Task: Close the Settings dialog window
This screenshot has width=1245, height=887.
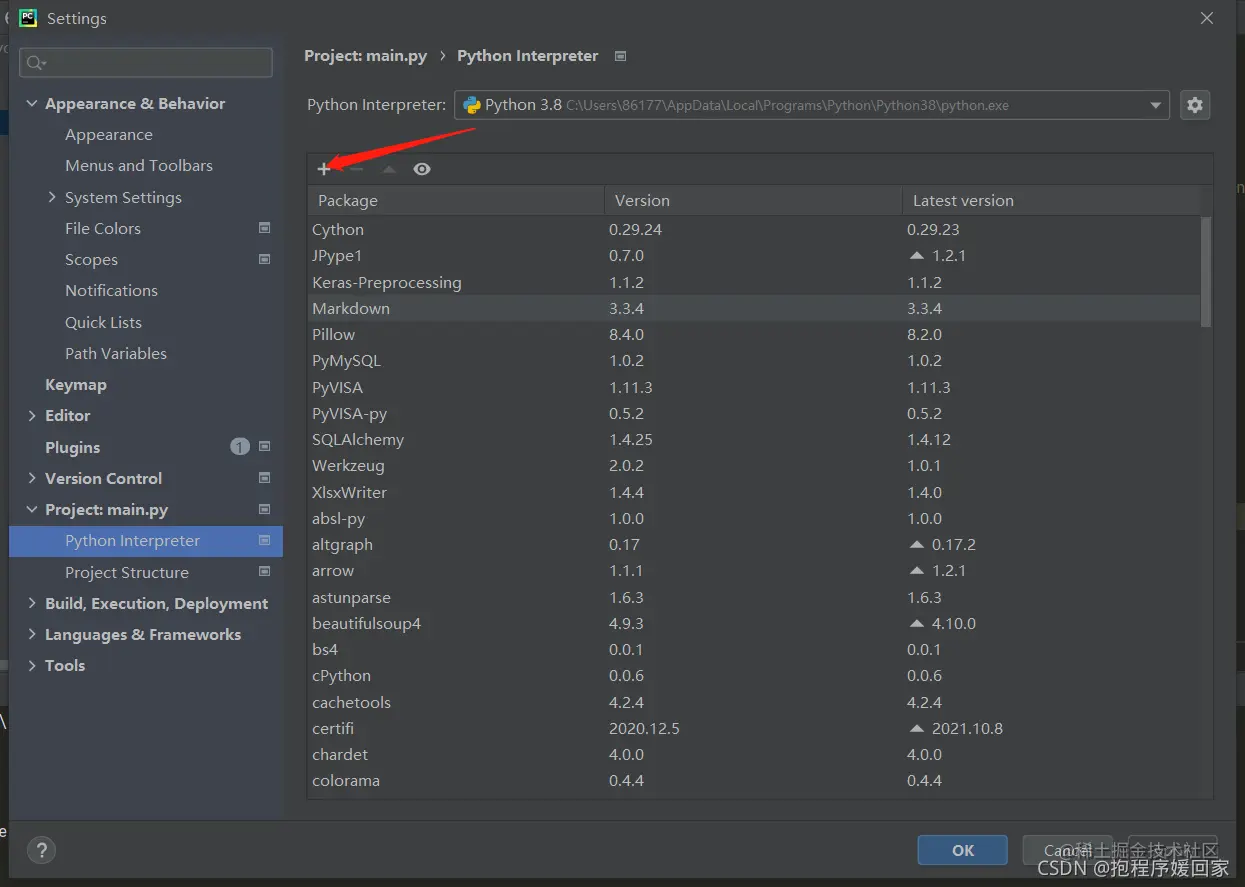Action: [x=1207, y=18]
